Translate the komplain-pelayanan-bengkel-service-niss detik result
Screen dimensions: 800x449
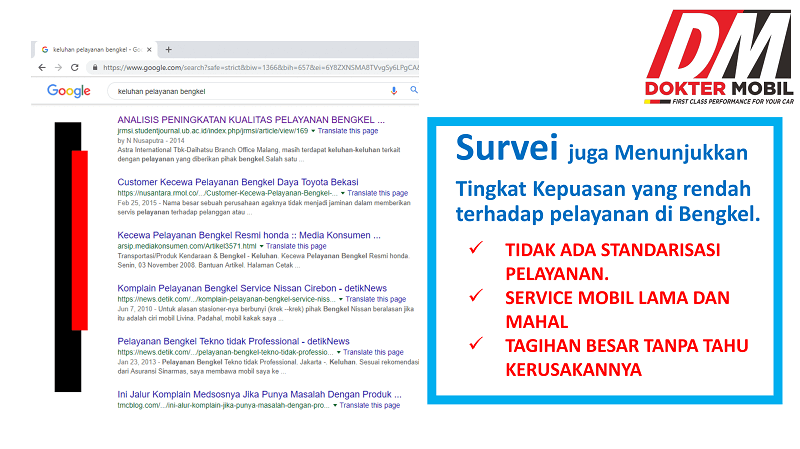coord(376,299)
